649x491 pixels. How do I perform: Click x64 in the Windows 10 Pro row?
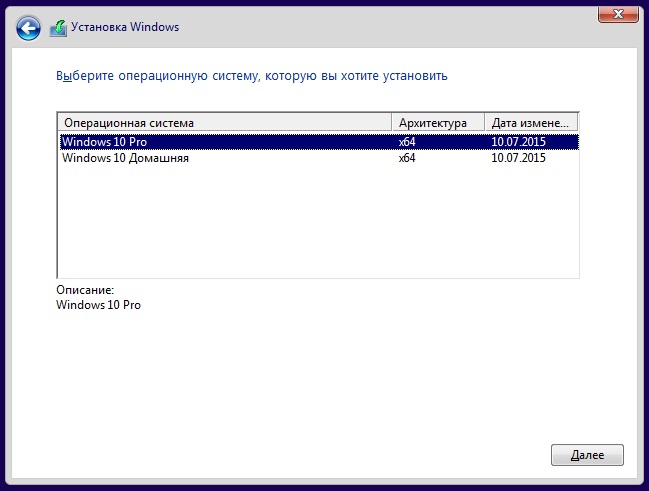(x=407, y=142)
